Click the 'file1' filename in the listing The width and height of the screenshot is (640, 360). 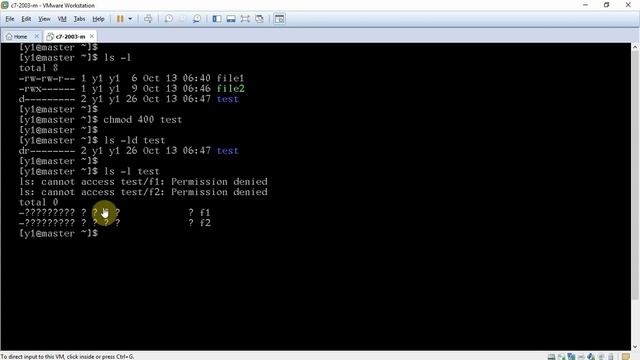[x=230, y=78]
